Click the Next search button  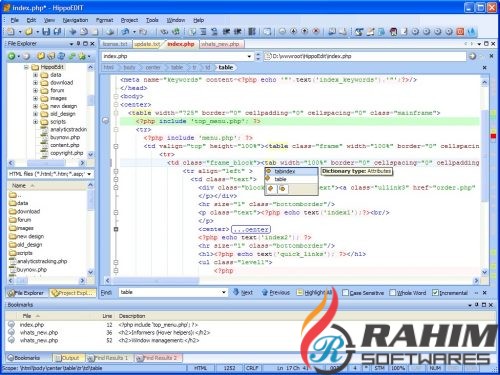pyautogui.click(x=243, y=292)
